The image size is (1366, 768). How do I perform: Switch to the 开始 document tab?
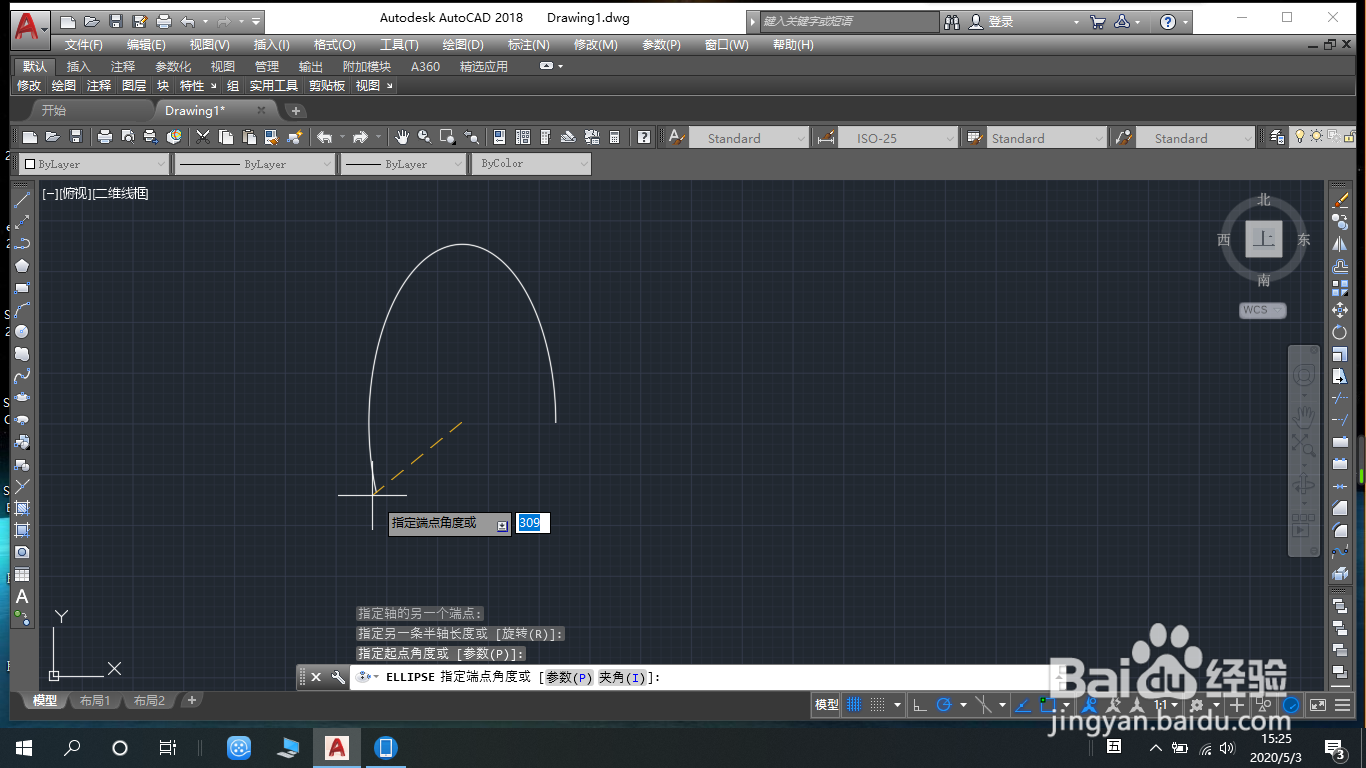(54, 110)
